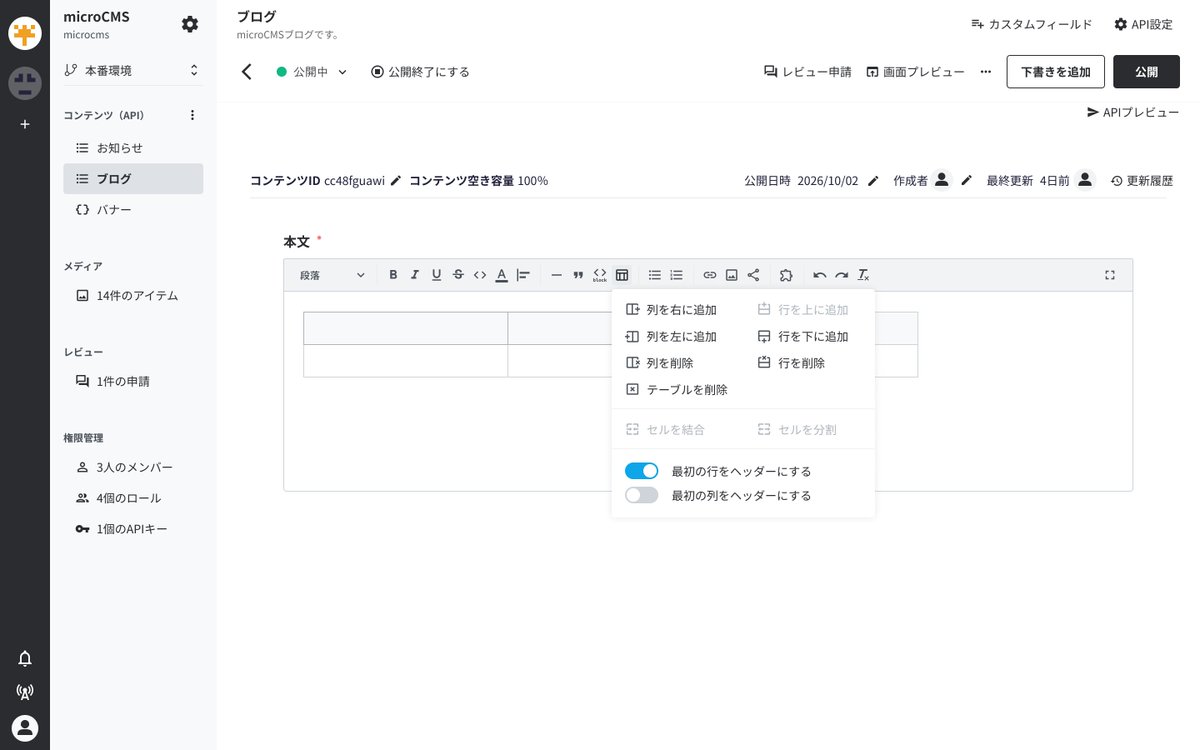This screenshot has height=750, width=1200.
Task: Choose 行を削除 in table menu
Action: pyautogui.click(x=791, y=363)
